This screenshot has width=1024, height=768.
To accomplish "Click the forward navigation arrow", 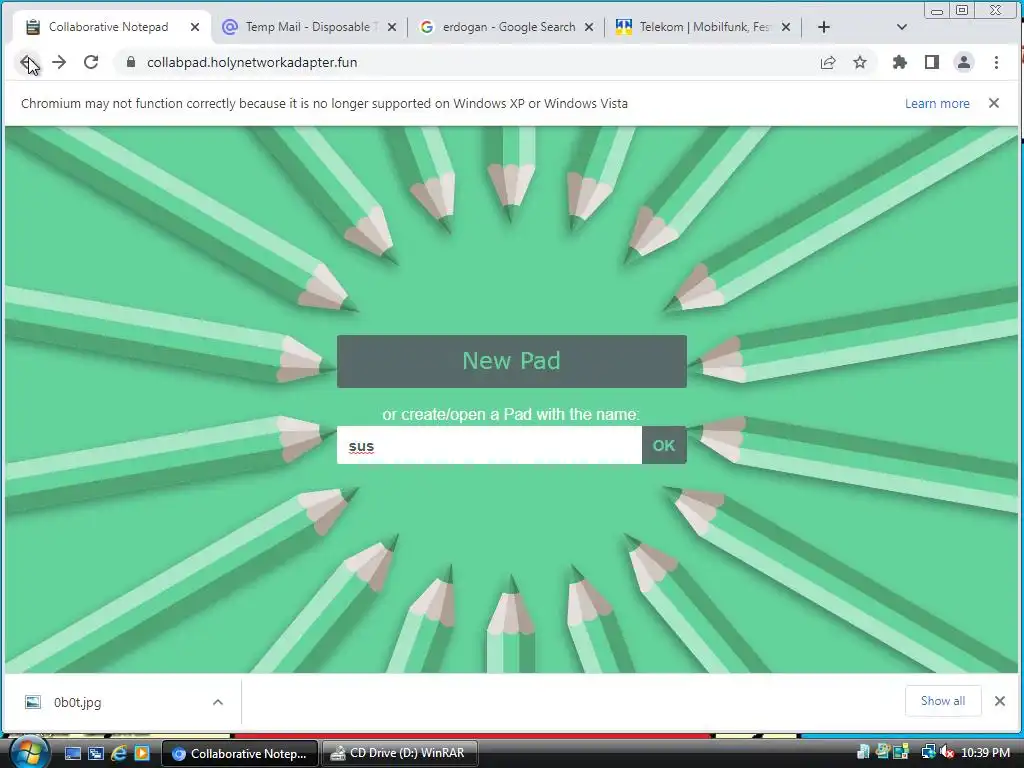I will (59, 63).
